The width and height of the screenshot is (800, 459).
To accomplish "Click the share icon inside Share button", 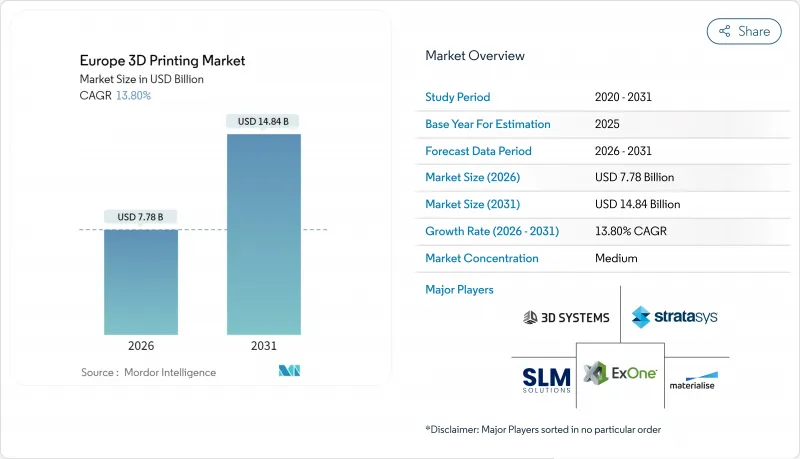I will (x=725, y=31).
